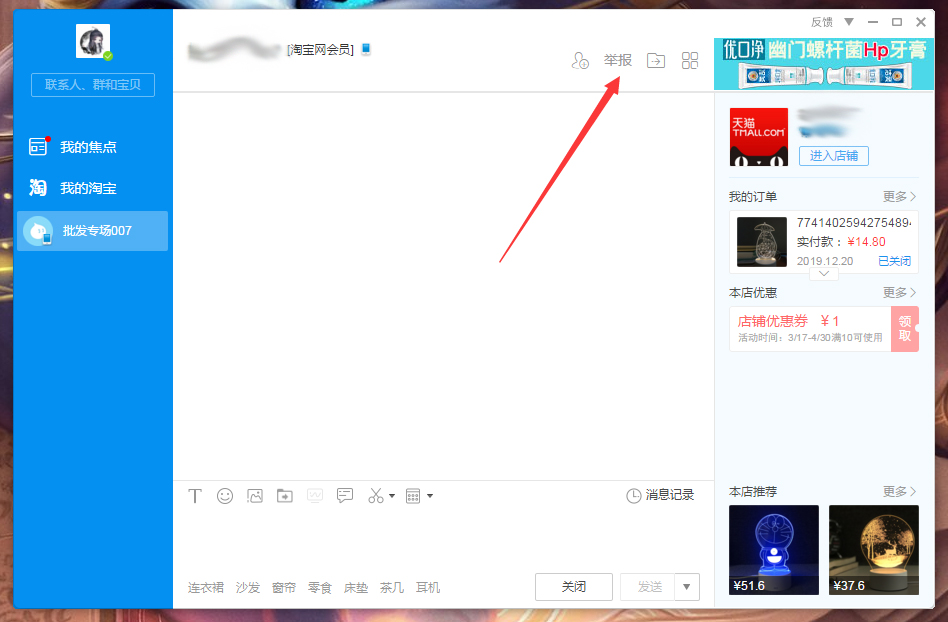This screenshot has width=948, height=622.
Task: Open the emoji picker
Action: point(225,495)
